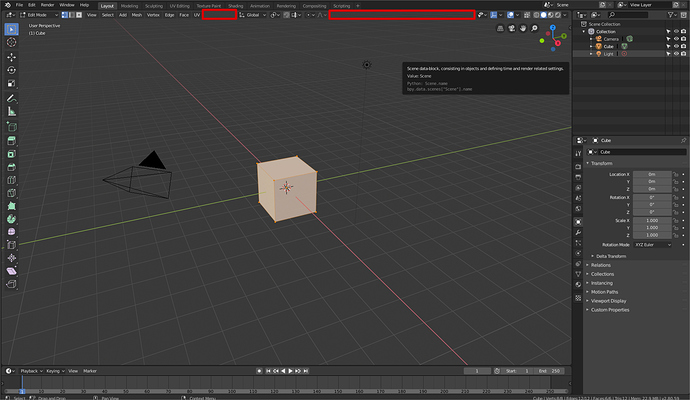Image resolution: width=690 pixels, height=400 pixels.
Task: Open the Material properties tab
Action: pos(578,284)
